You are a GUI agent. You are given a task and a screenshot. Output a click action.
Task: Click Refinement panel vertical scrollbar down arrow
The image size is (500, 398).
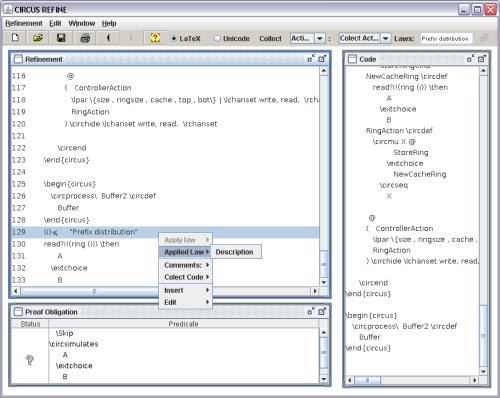(x=324, y=282)
